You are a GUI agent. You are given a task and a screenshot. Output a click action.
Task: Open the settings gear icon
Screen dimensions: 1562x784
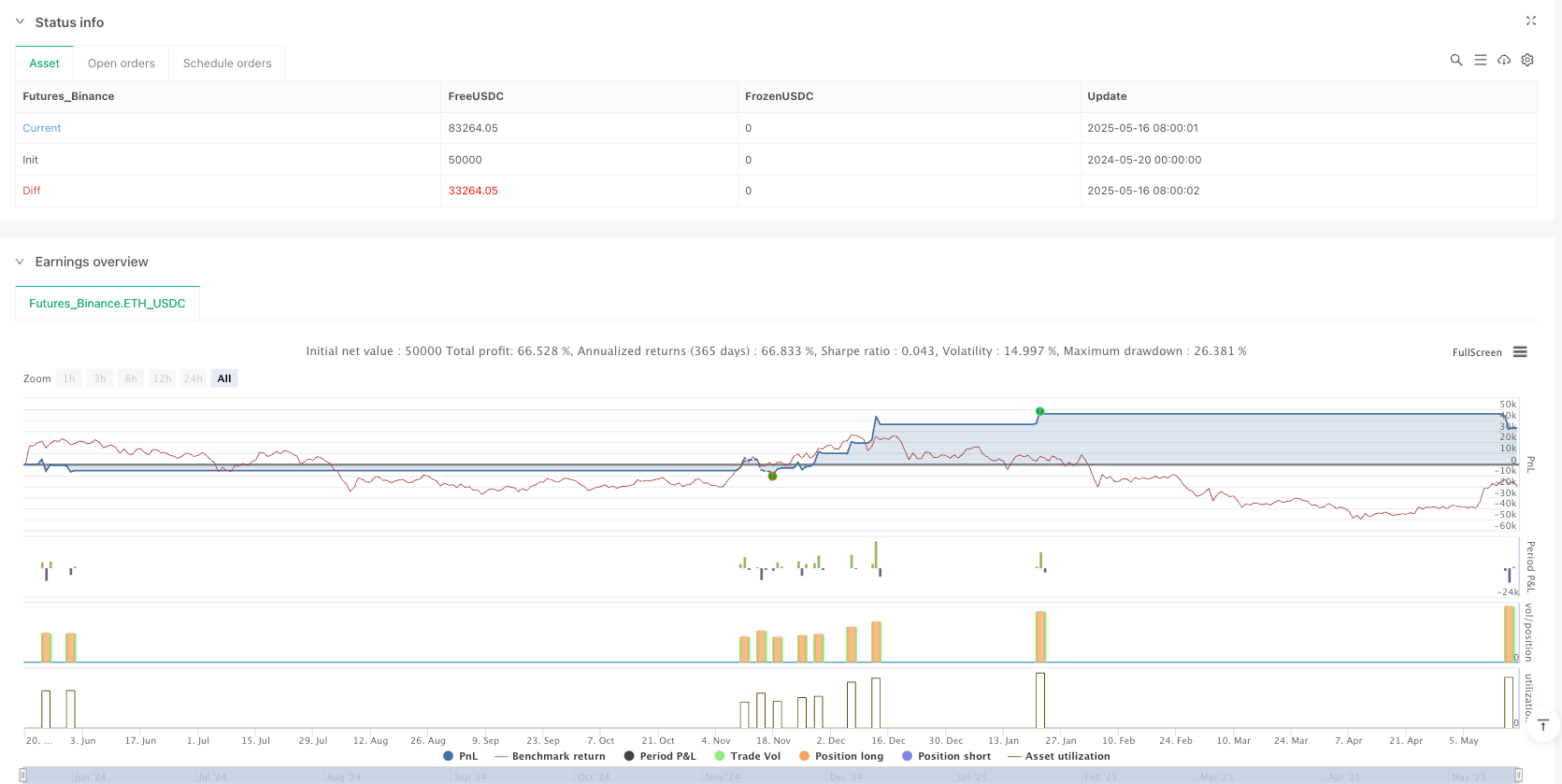(1527, 60)
